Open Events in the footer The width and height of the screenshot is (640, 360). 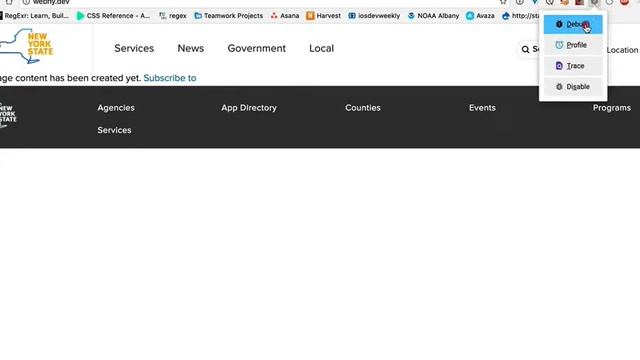click(482, 108)
